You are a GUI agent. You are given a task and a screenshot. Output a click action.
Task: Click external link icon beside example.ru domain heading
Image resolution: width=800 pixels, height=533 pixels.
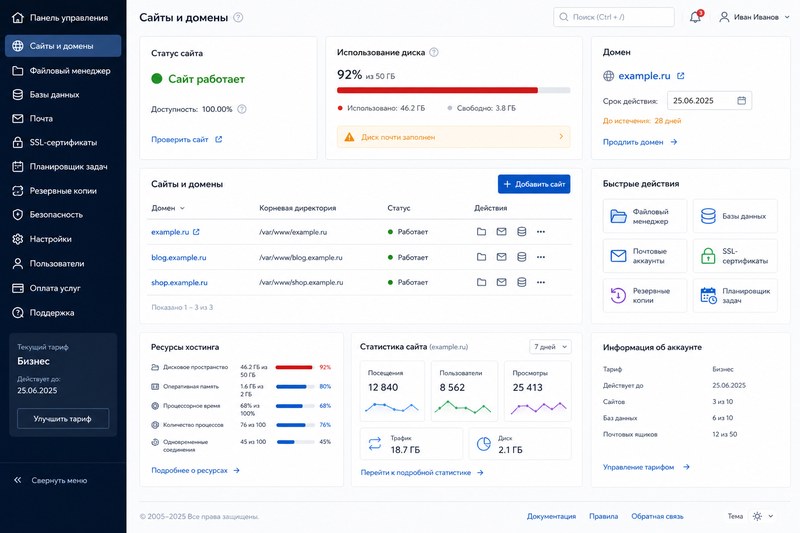(x=681, y=76)
